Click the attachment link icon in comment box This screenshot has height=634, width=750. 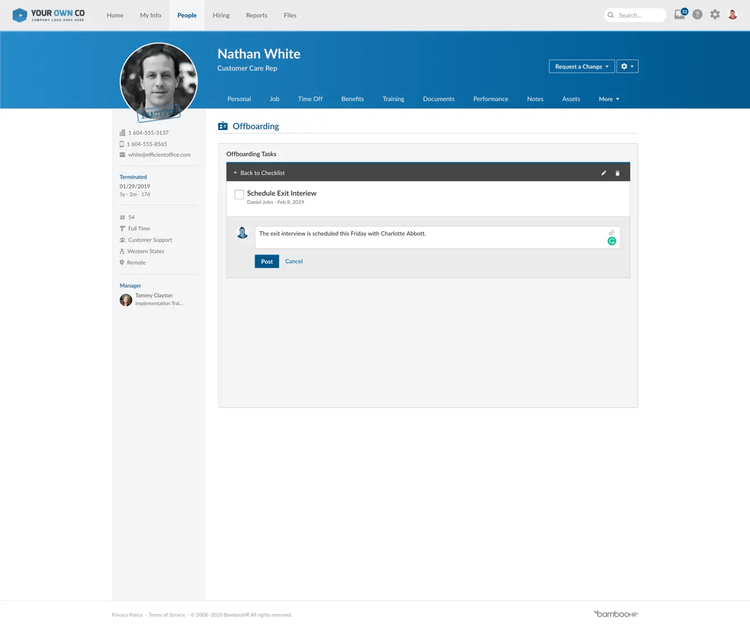click(x=611, y=233)
